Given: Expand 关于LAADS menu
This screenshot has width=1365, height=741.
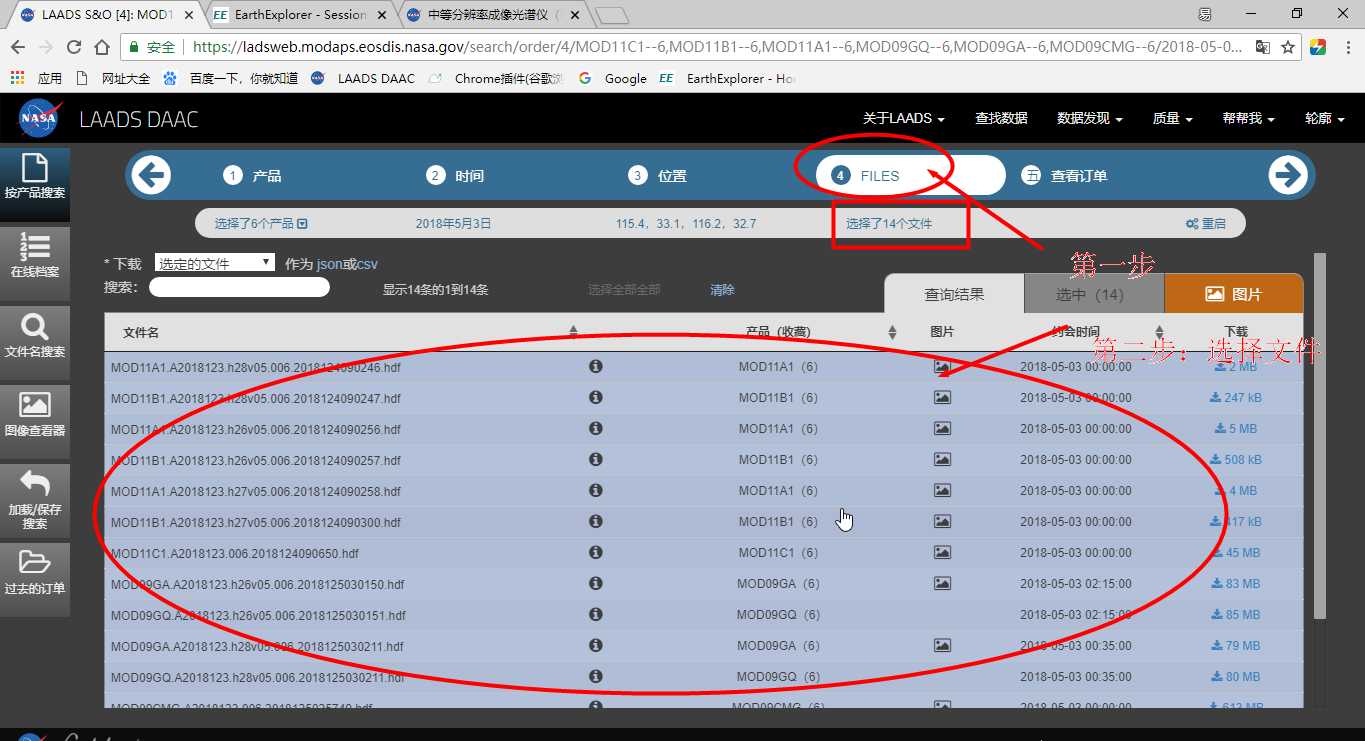Looking at the screenshot, I should pos(904,118).
